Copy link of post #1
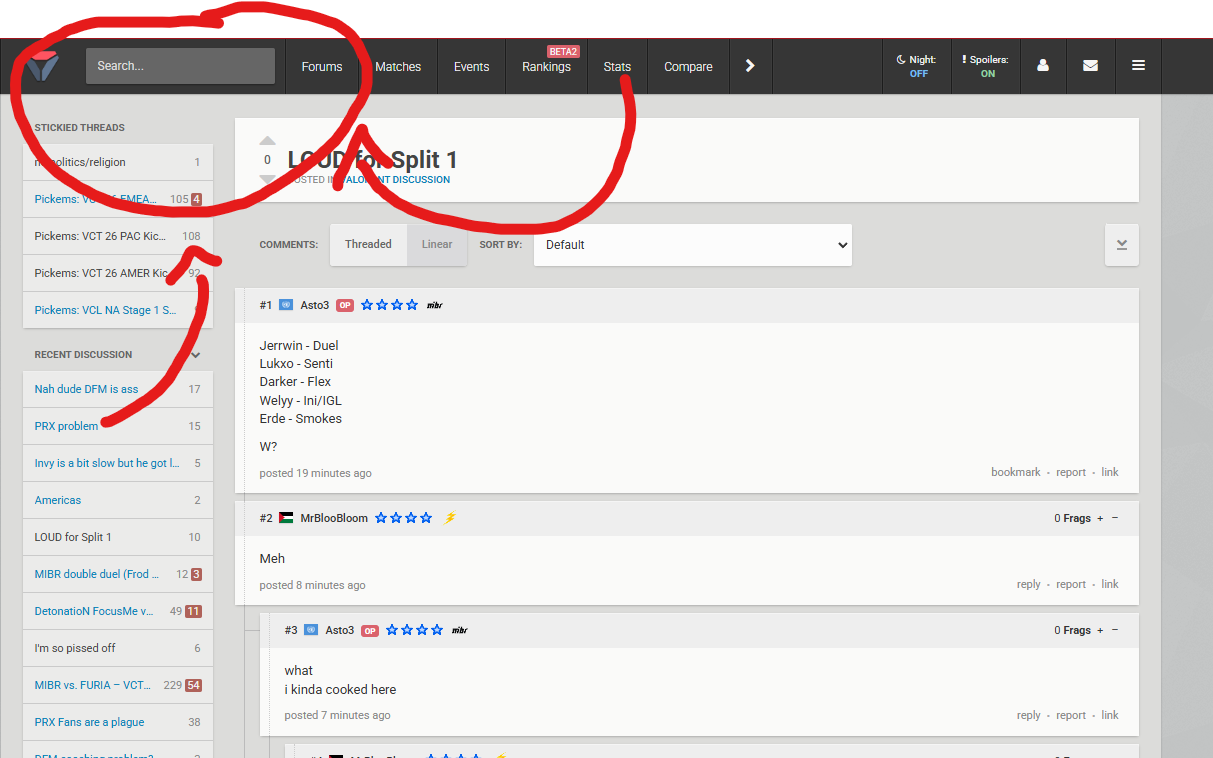1213x758 pixels. [x=1110, y=472]
